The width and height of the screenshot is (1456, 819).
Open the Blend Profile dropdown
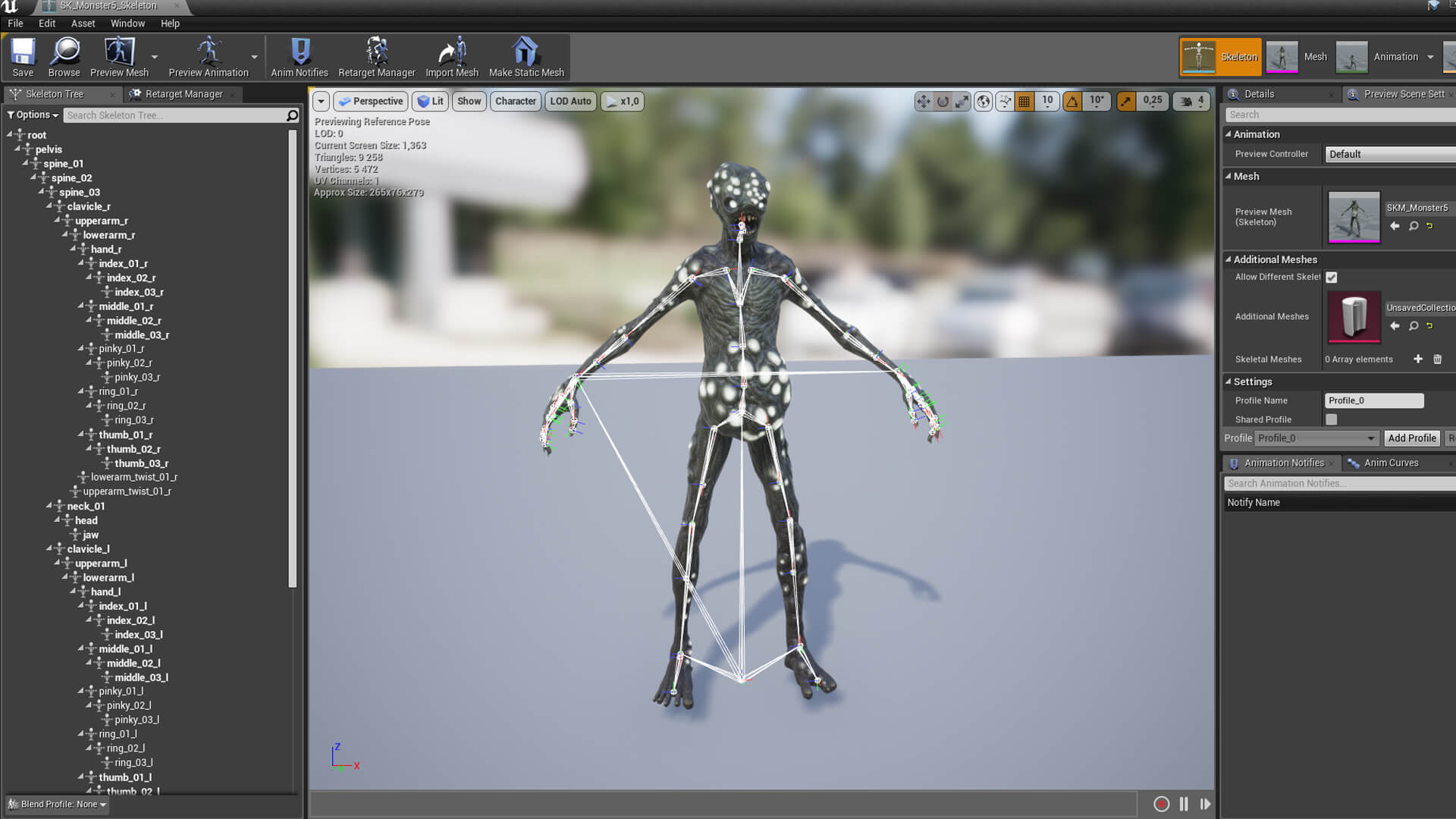coord(58,804)
